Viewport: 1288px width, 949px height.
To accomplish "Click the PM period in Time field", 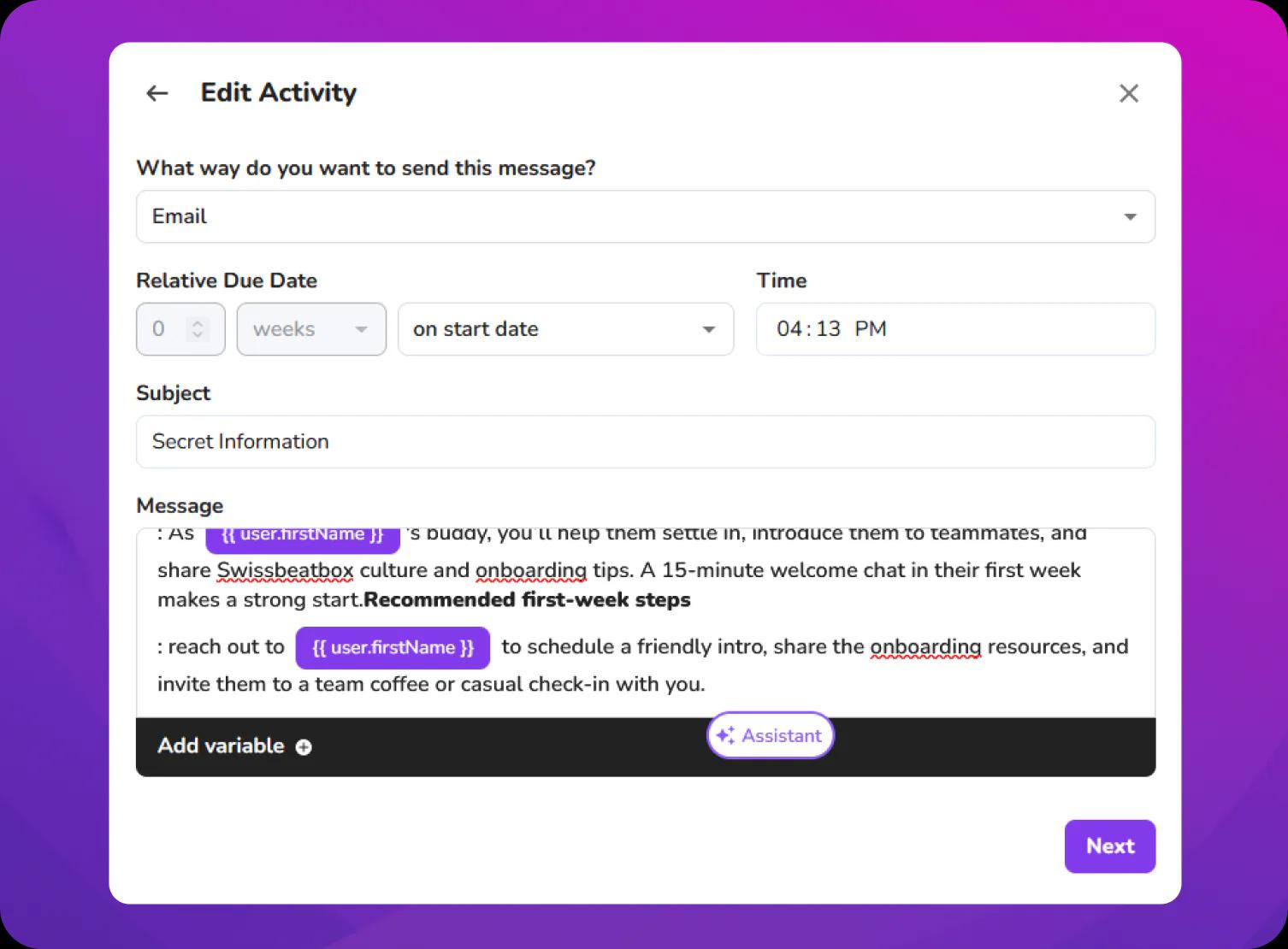I will (870, 329).
